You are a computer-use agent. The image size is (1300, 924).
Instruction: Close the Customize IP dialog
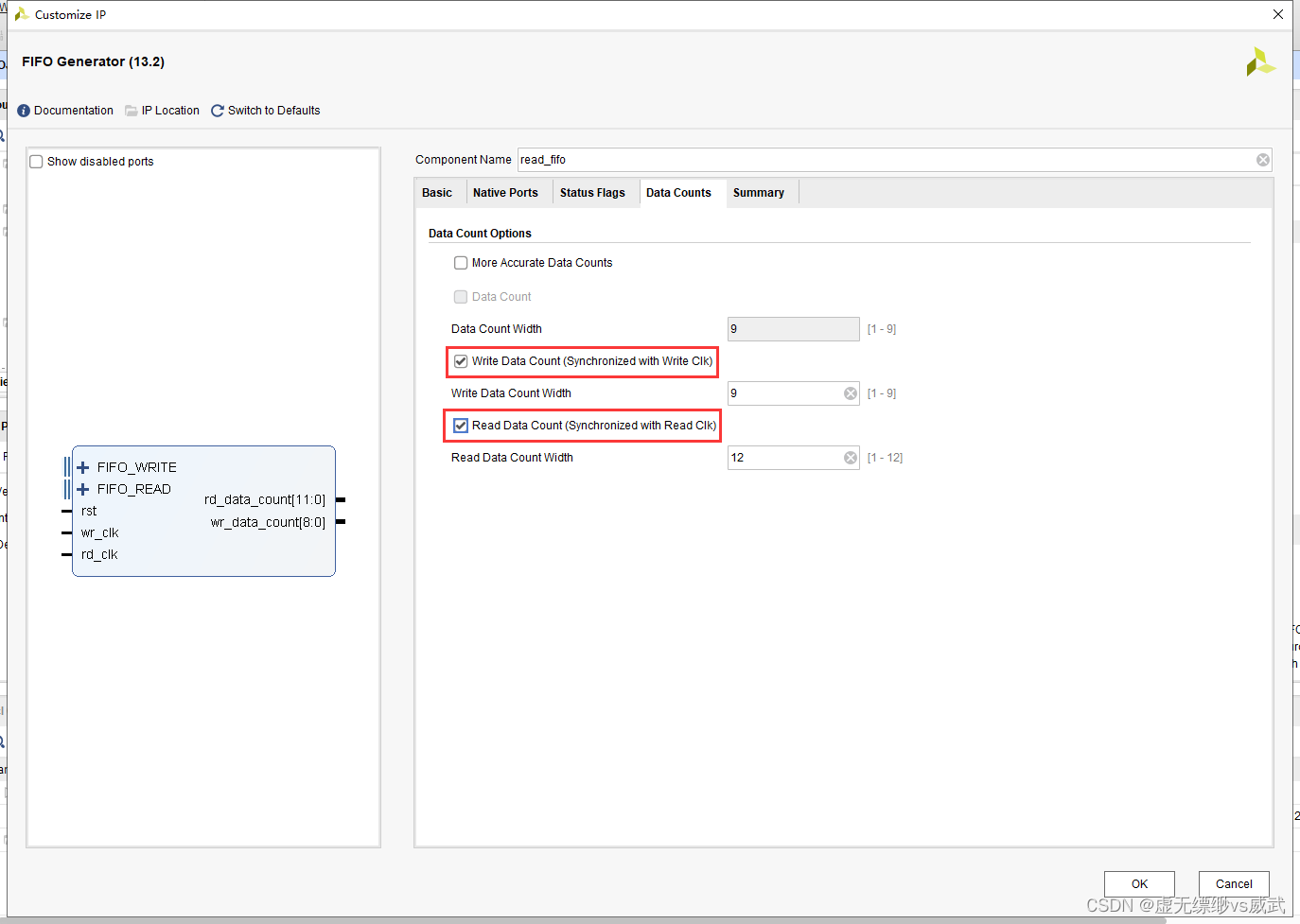coord(1278,14)
